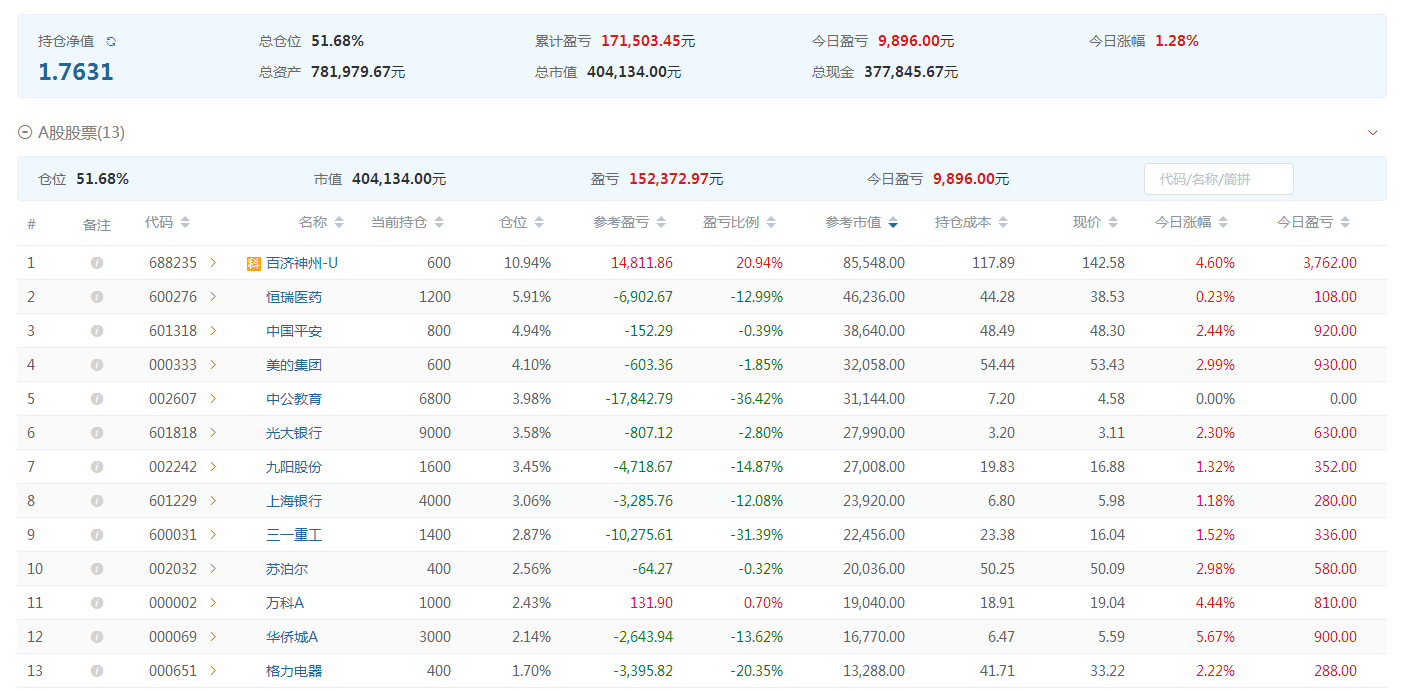Expand arrow next to code 000333
Viewport: 1427px width, 691px height.
(213, 365)
